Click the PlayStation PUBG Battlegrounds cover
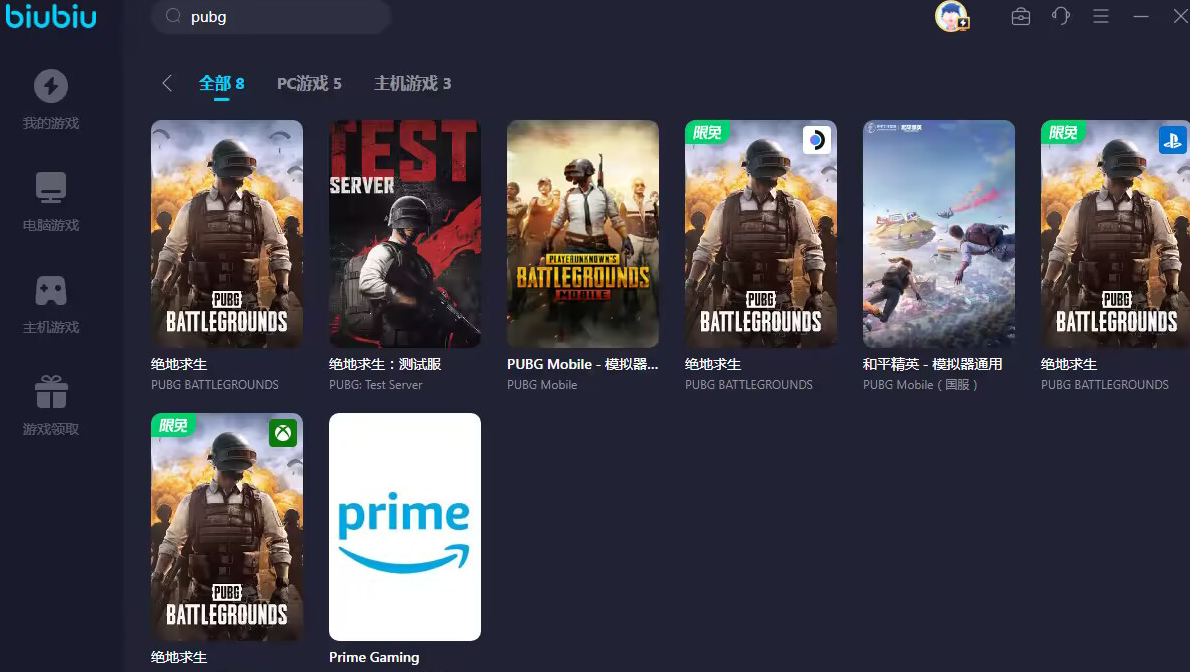1190x672 pixels. [x=1115, y=234]
